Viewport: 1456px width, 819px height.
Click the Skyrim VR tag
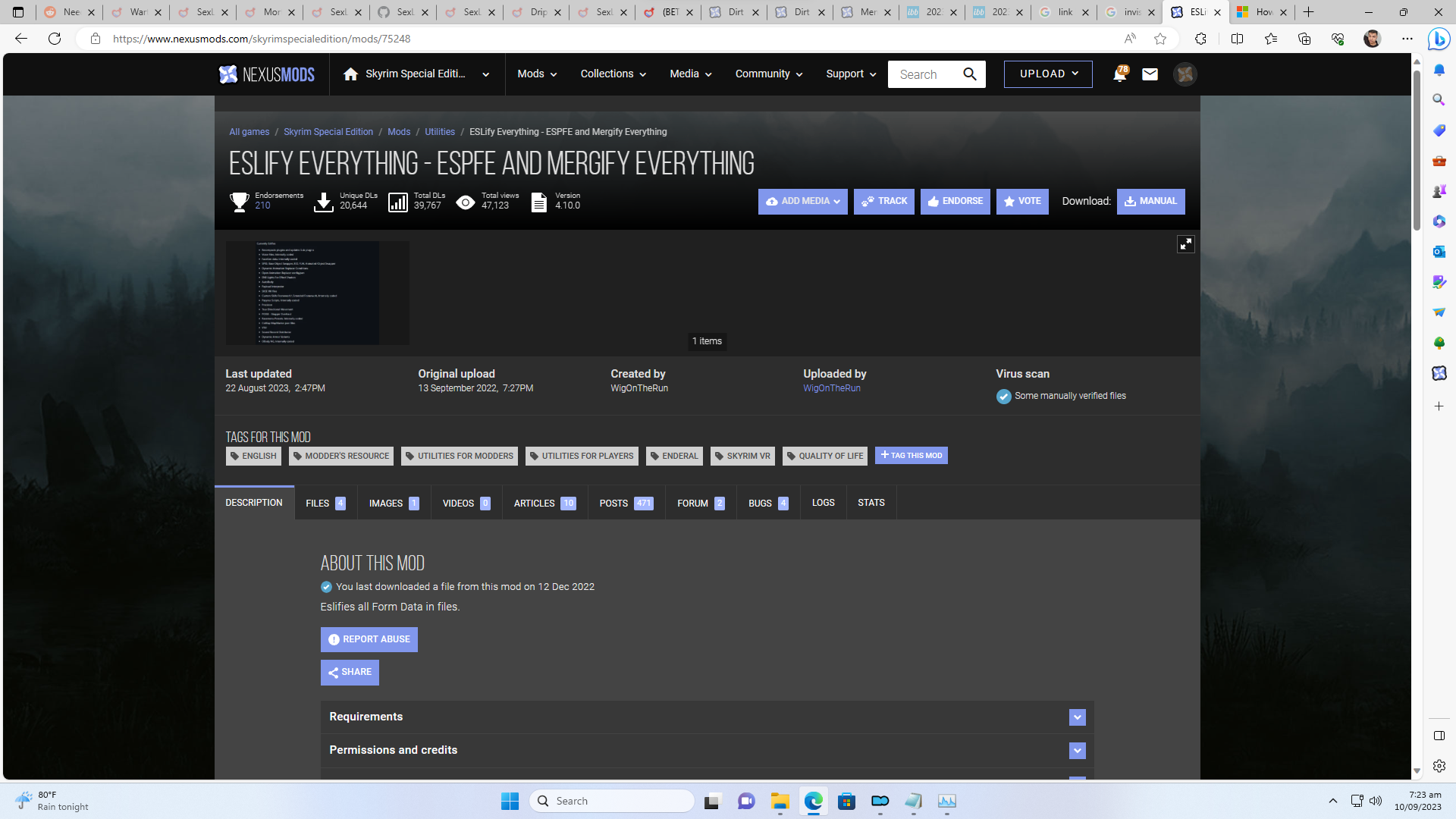[x=742, y=457]
